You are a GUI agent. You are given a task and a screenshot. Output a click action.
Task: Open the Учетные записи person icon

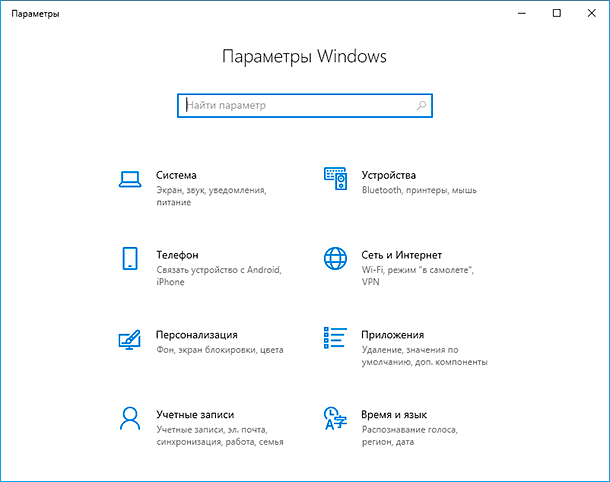pyautogui.click(x=130, y=419)
